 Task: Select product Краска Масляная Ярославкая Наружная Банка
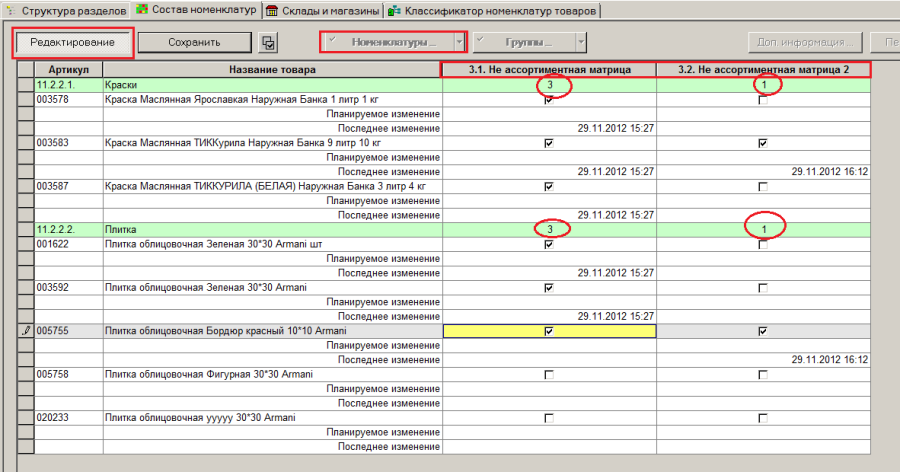click(273, 99)
